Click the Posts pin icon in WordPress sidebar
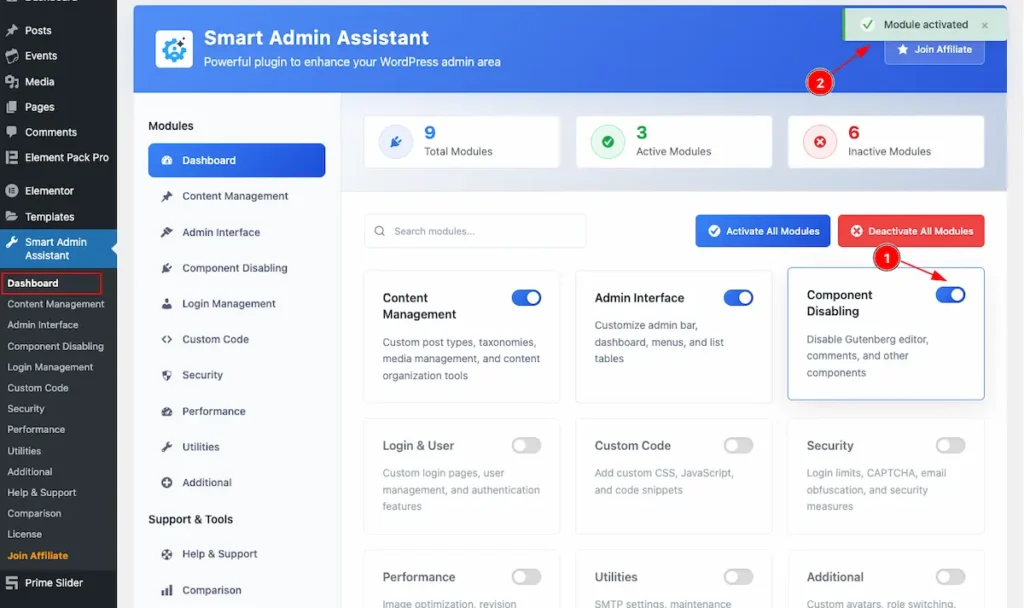This screenshot has height=608, width=1024. pyautogui.click(x=12, y=30)
